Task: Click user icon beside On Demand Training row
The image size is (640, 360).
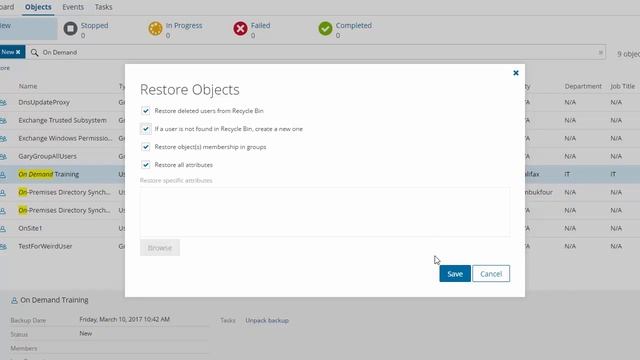Action: [3, 175]
